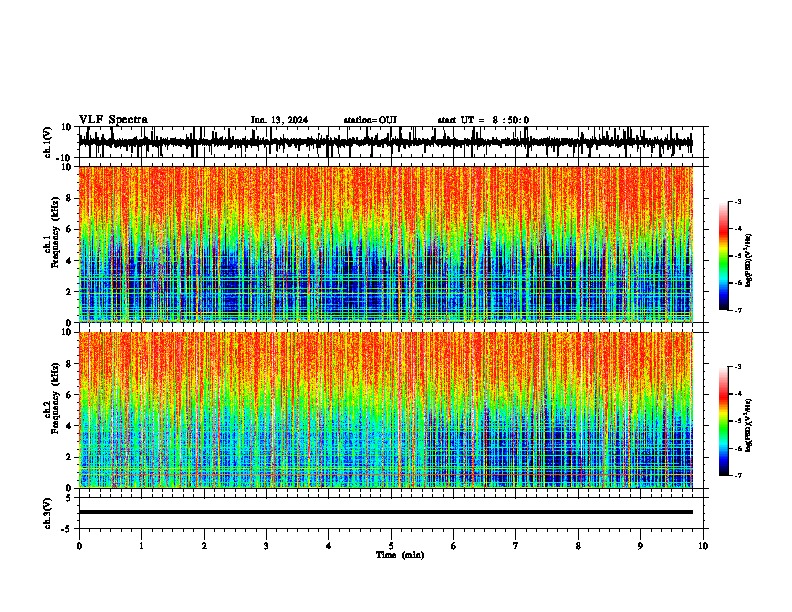Click the "5" tick of ch.3(V) axis
This screenshot has width=792, height=612.
pyautogui.click(x=69, y=498)
